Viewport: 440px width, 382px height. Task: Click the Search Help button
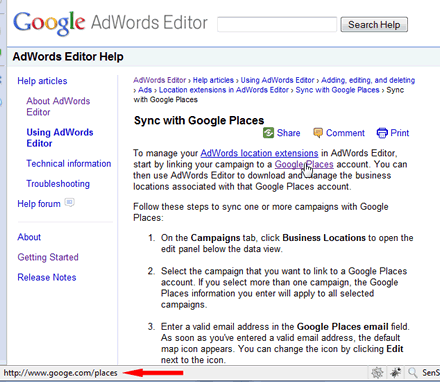374,25
